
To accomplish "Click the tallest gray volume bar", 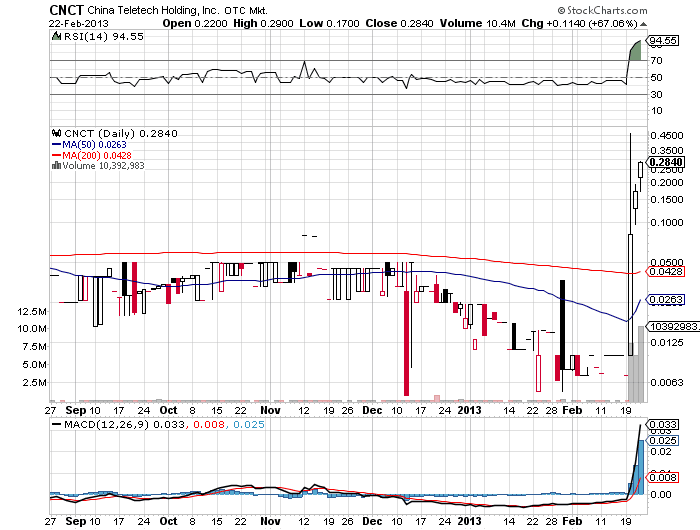I will coord(641,363).
